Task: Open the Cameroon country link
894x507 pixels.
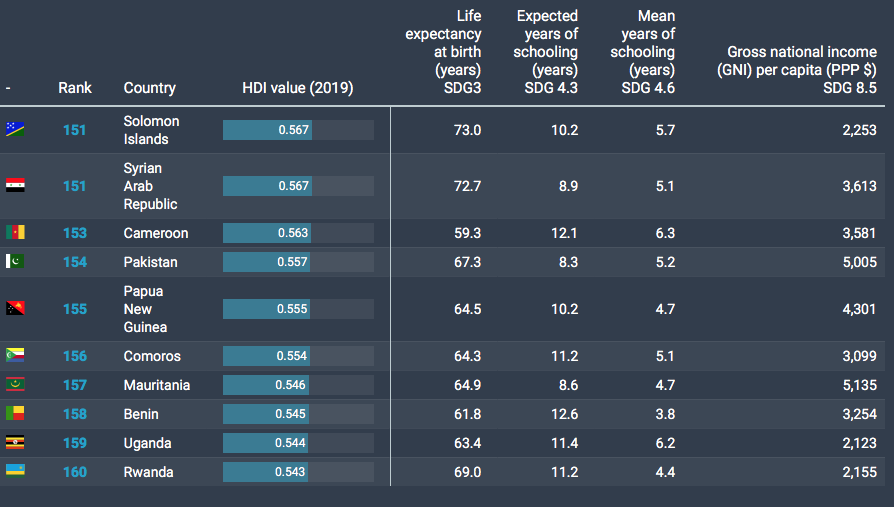Action: point(155,233)
